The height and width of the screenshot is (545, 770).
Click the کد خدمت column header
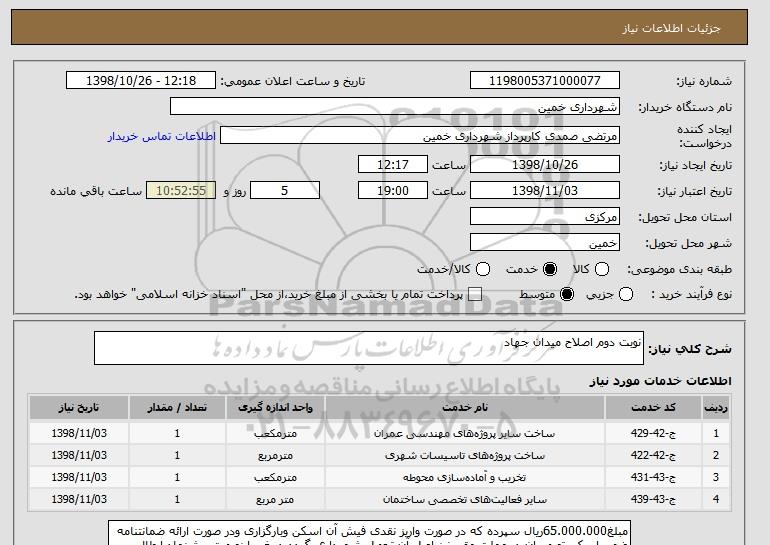(x=653, y=408)
